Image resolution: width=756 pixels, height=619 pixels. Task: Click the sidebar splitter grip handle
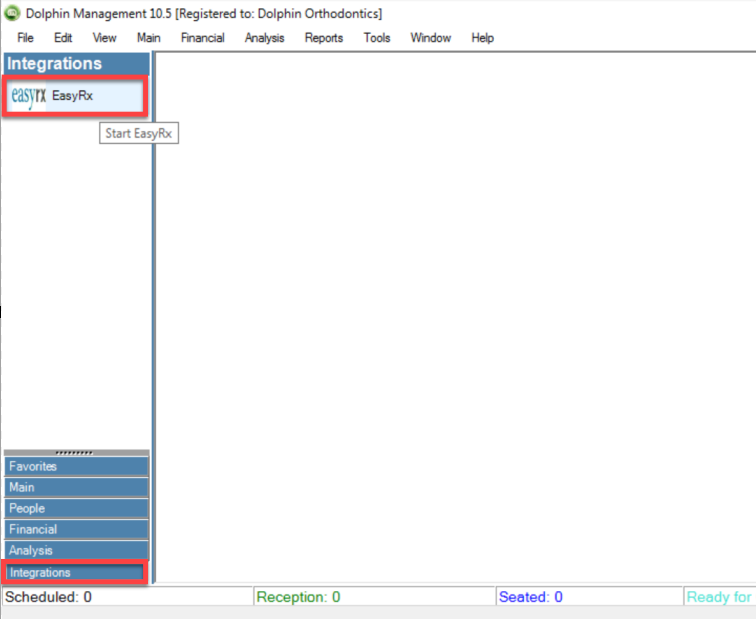click(x=74, y=453)
